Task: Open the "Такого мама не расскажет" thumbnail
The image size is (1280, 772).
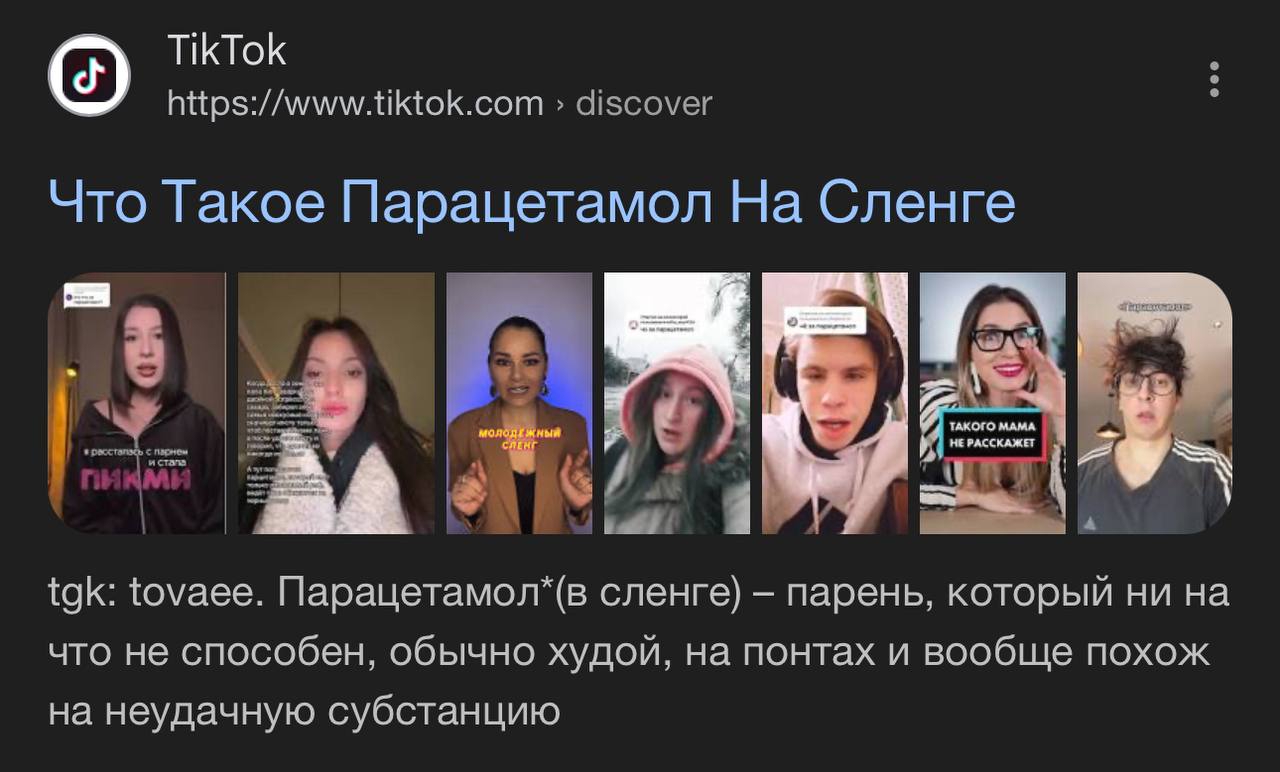Action: (993, 403)
